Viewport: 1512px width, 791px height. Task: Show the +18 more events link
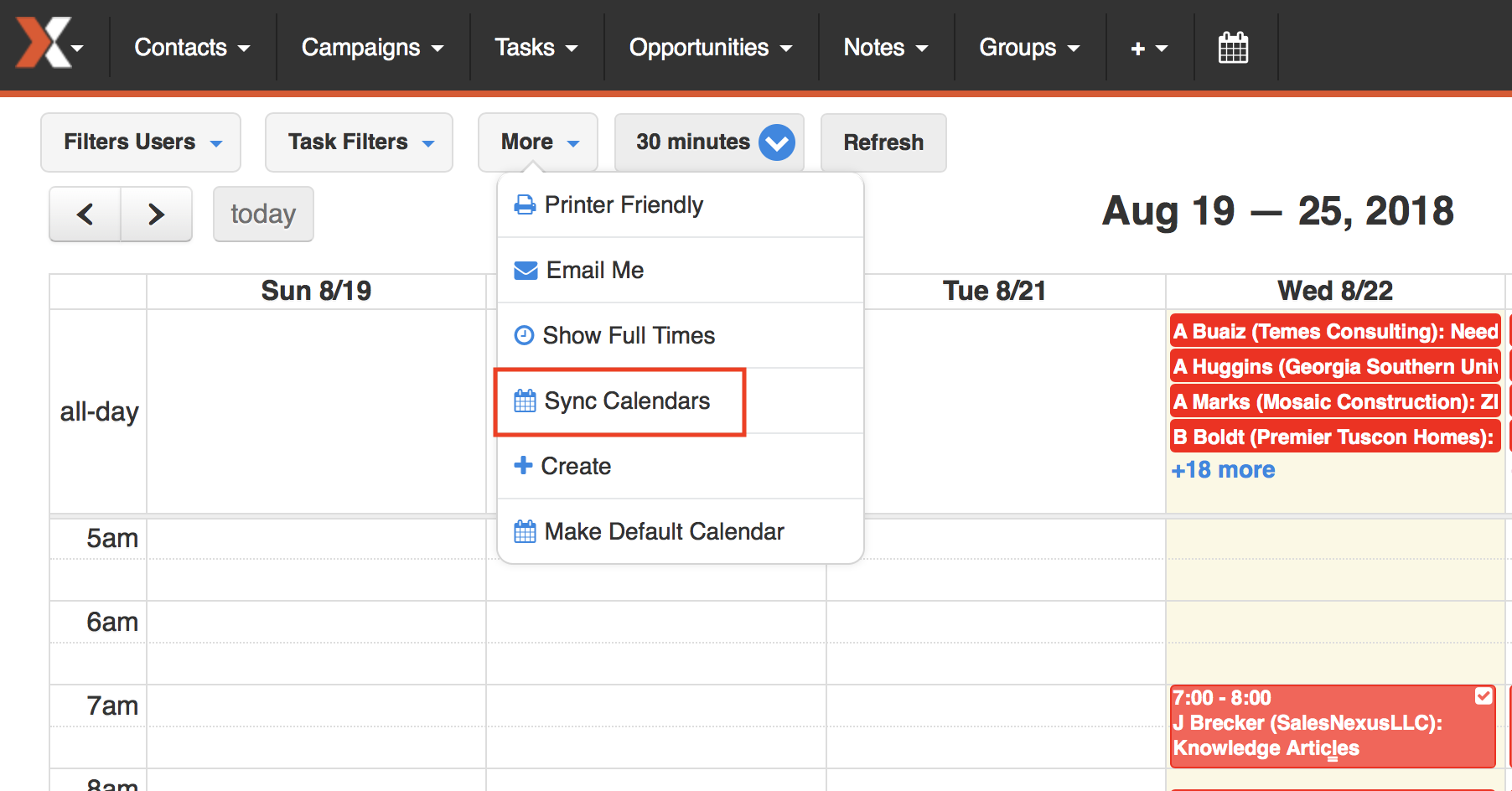click(1223, 470)
